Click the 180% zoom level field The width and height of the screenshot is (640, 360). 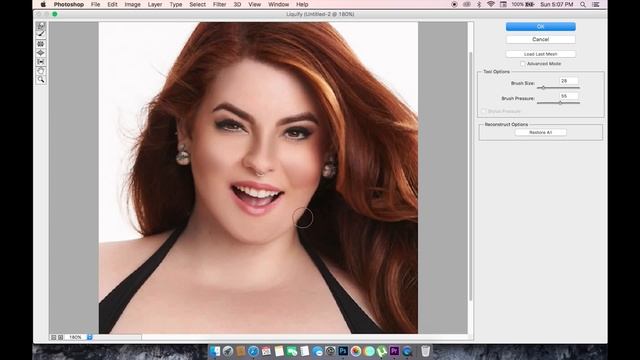75,337
